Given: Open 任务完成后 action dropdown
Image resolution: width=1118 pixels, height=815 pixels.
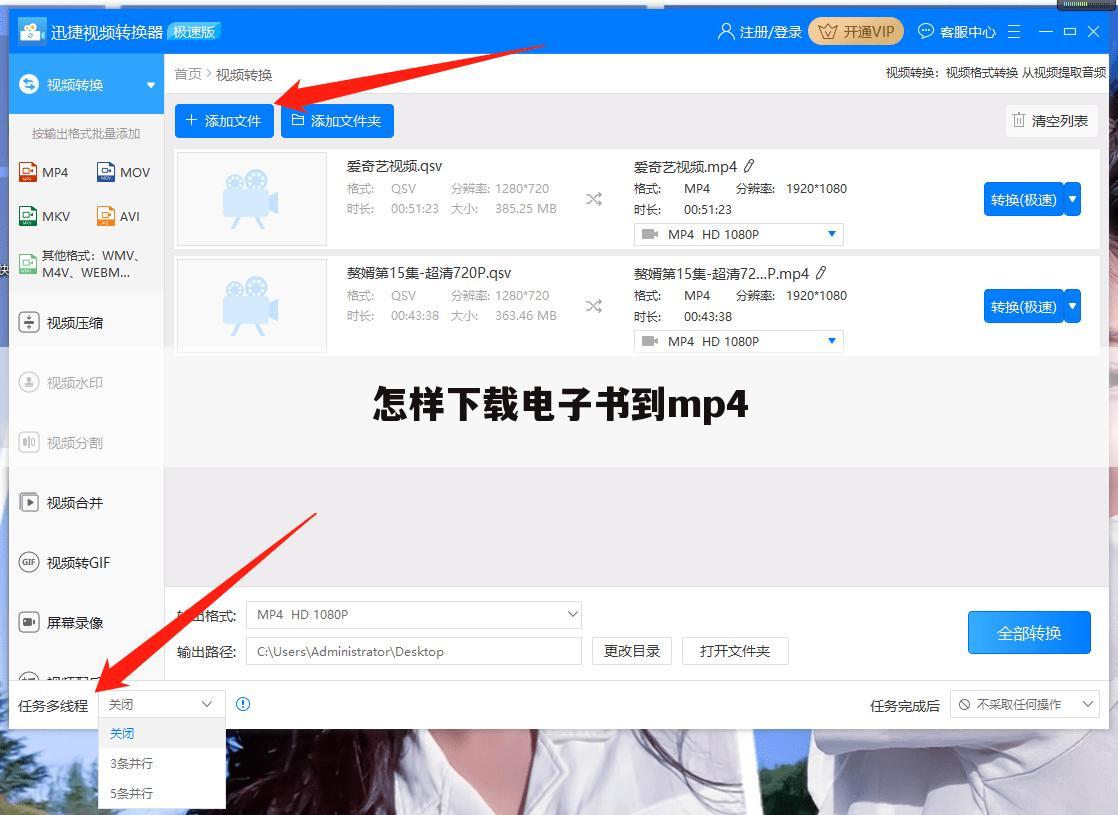Looking at the screenshot, I should click(1025, 704).
